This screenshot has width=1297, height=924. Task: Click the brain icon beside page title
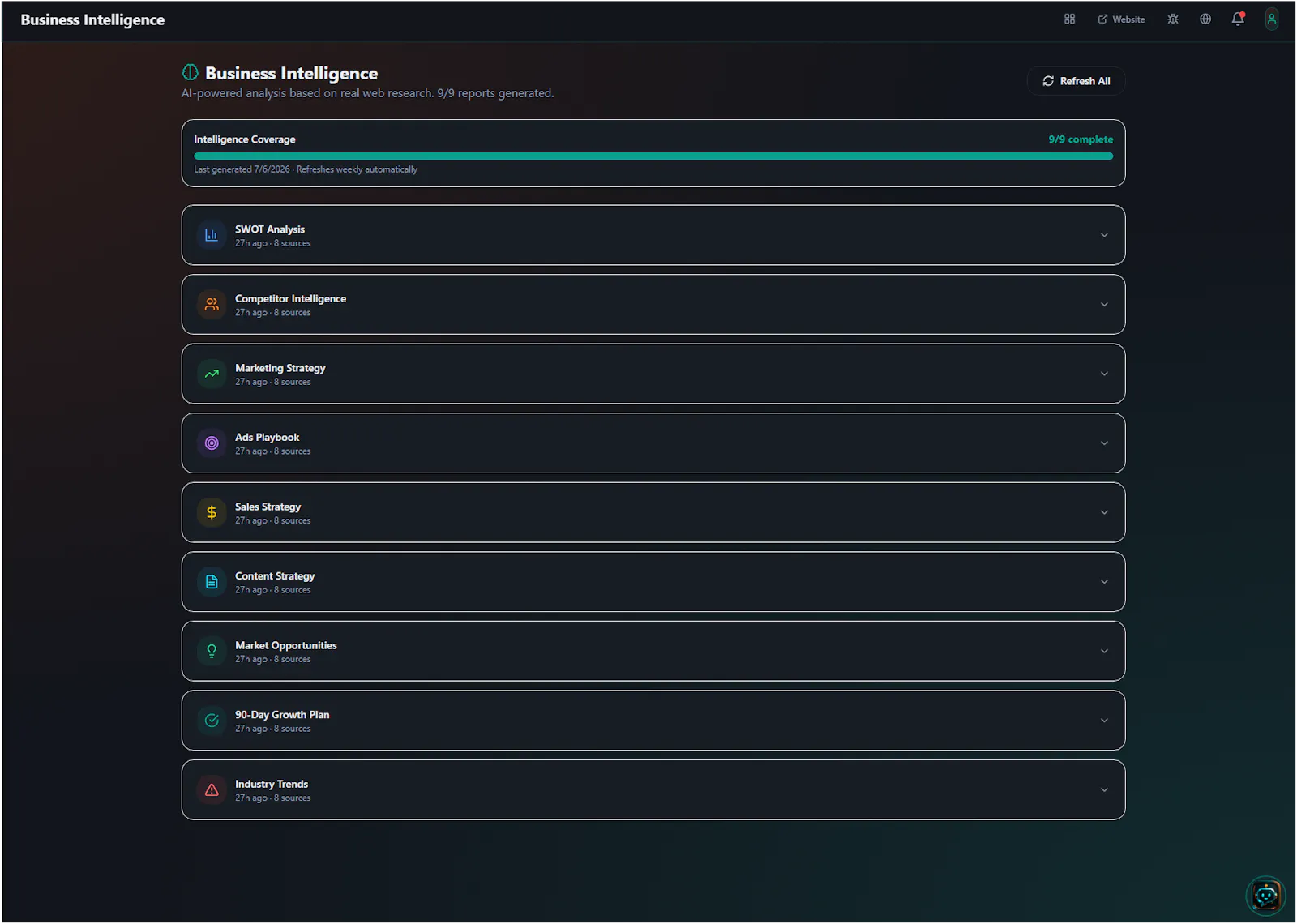click(x=190, y=72)
